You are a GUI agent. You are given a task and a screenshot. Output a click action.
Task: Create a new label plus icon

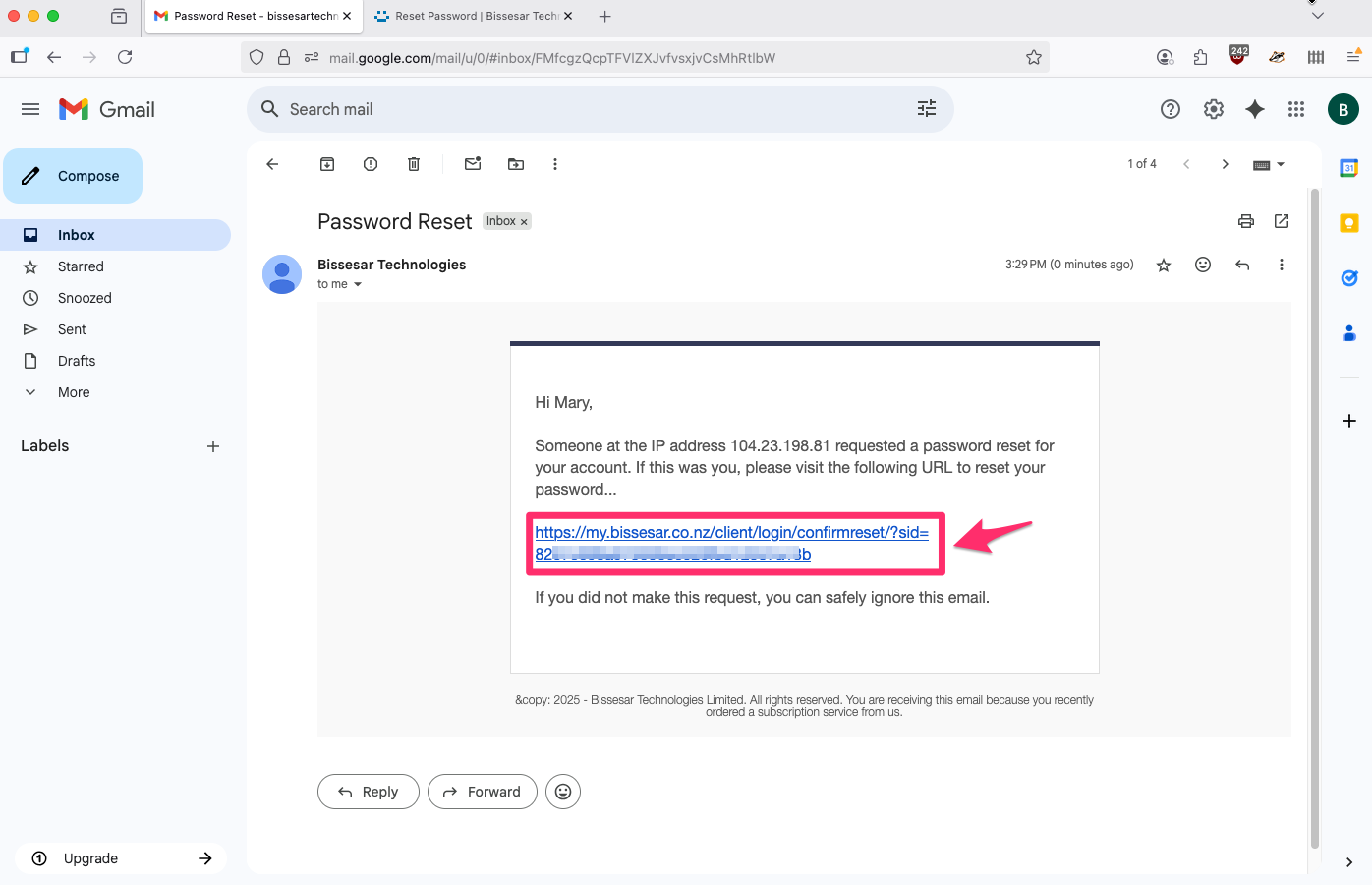point(213,446)
